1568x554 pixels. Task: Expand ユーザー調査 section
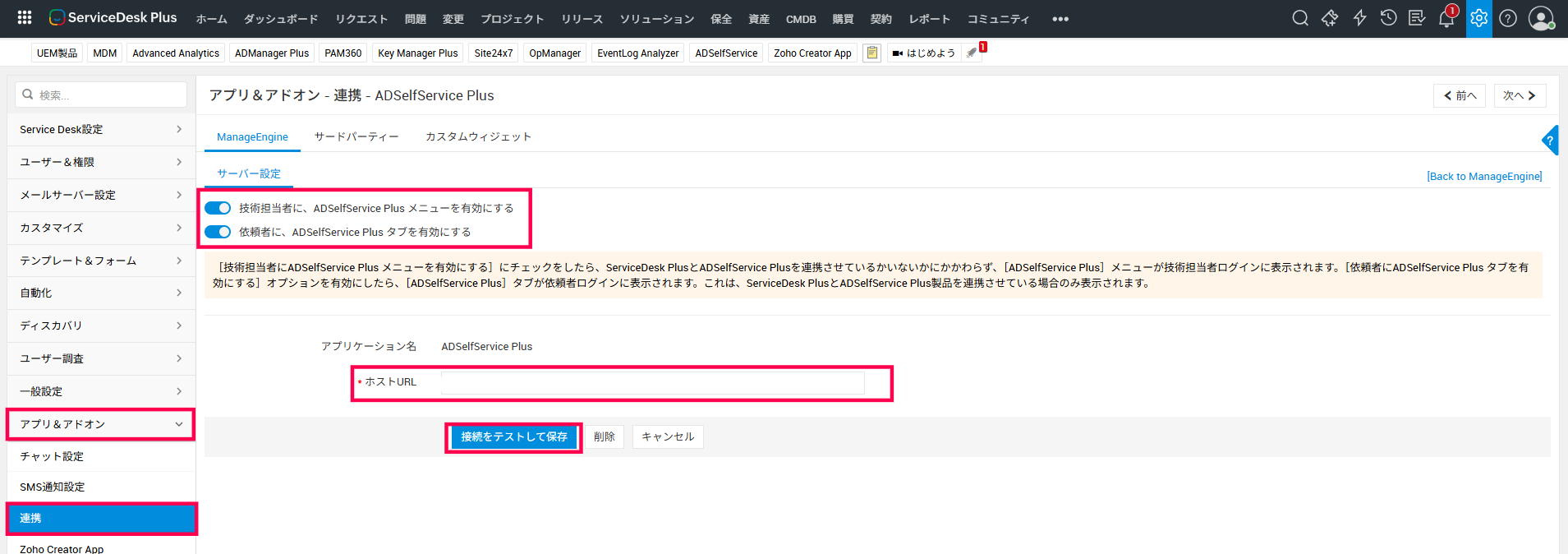tap(101, 358)
